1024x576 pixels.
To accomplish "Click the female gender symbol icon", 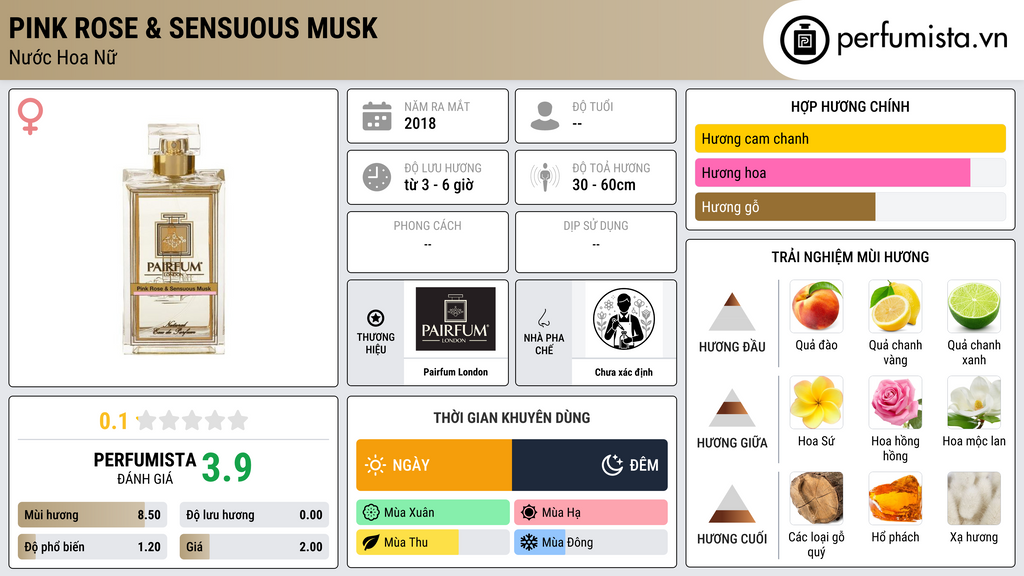I will click(30, 116).
